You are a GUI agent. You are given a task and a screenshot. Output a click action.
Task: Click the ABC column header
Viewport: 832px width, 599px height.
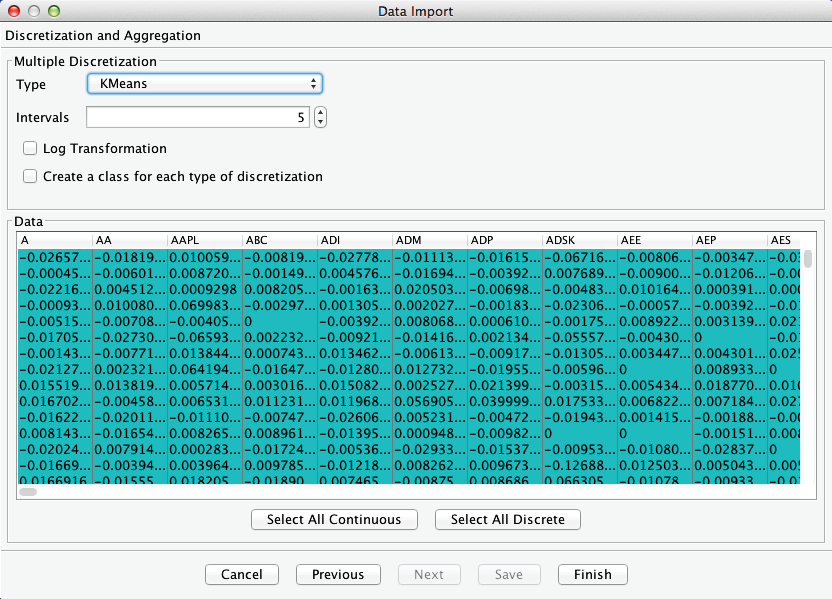279,240
